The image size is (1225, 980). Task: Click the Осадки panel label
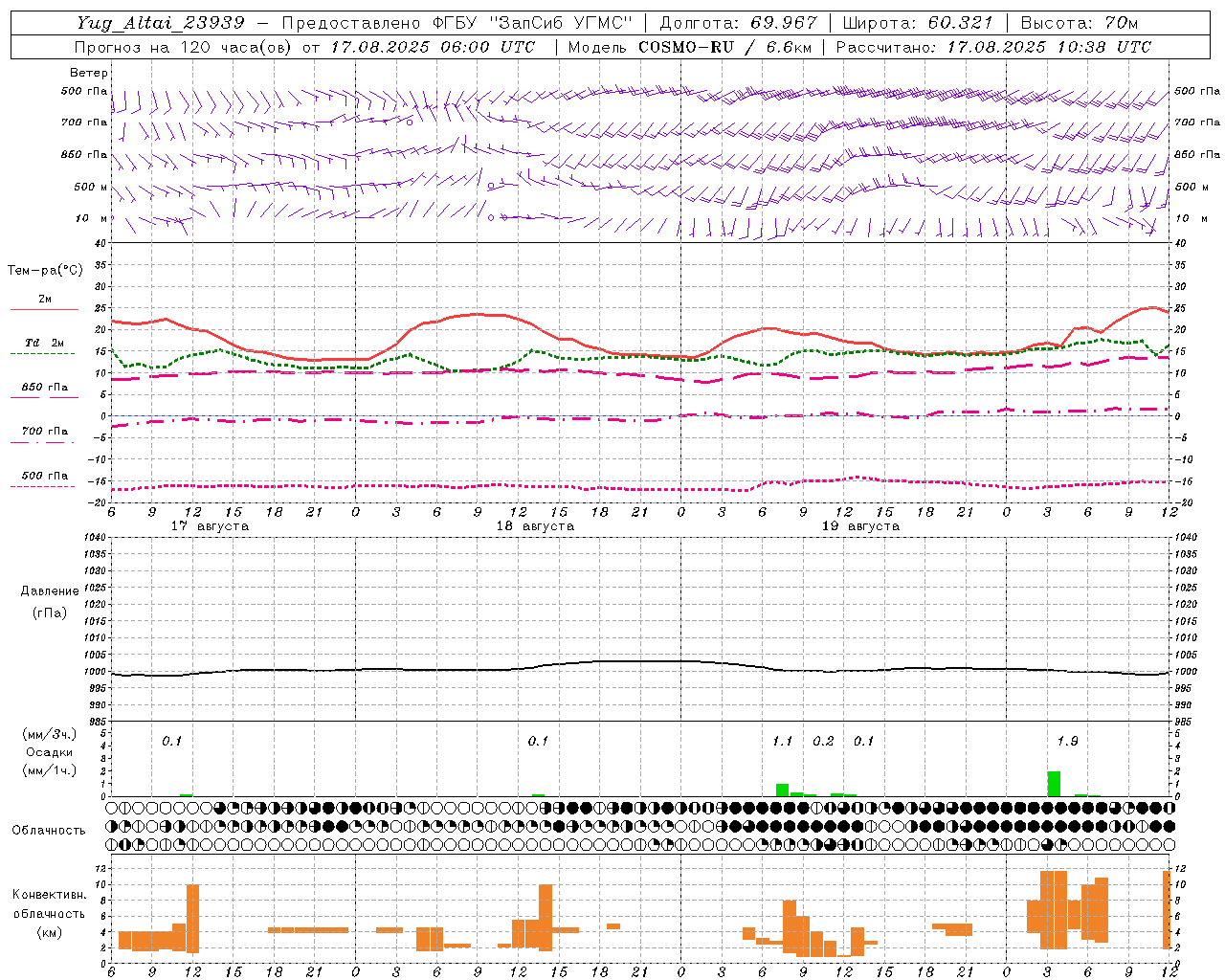tap(50, 752)
